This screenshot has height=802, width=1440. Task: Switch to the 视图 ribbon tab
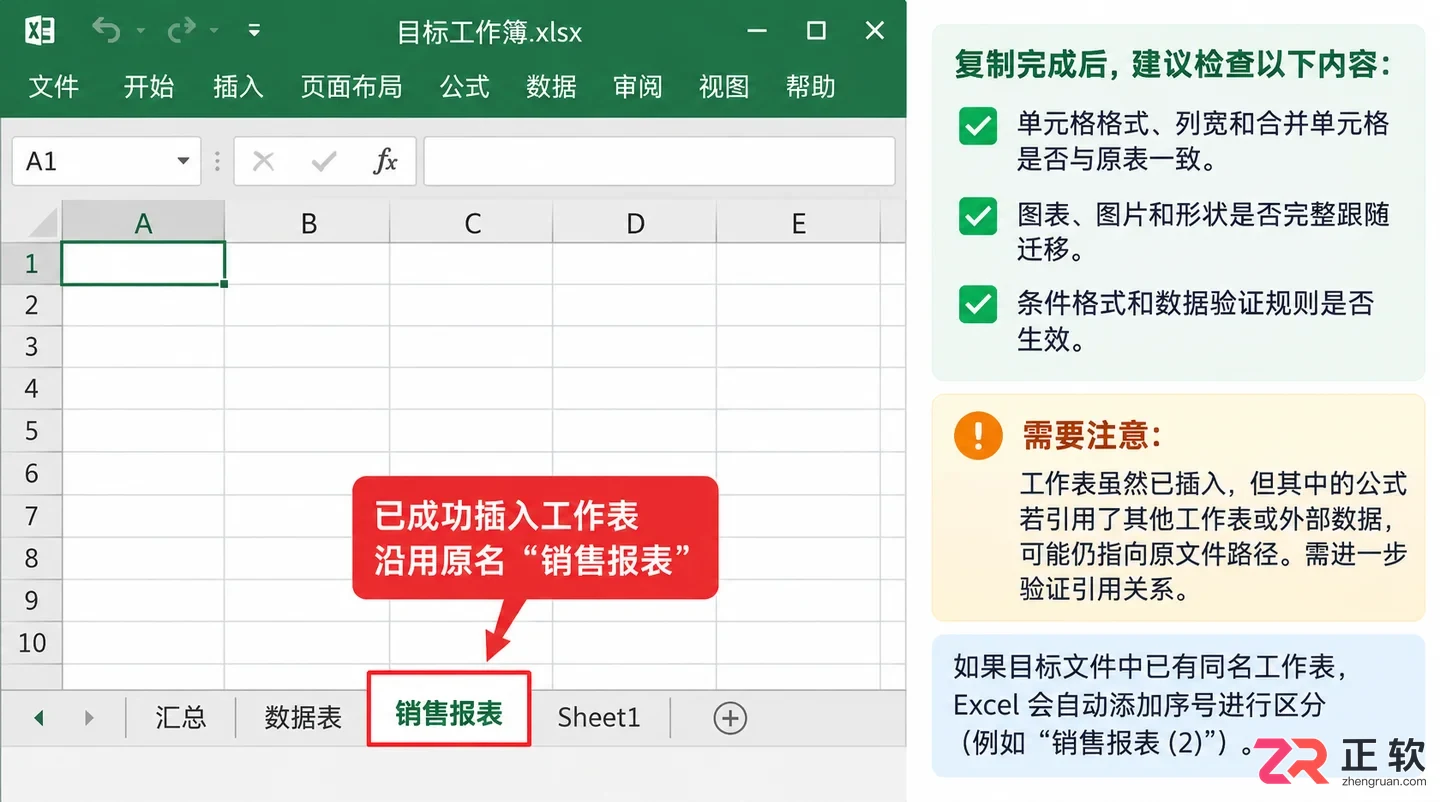(x=724, y=87)
